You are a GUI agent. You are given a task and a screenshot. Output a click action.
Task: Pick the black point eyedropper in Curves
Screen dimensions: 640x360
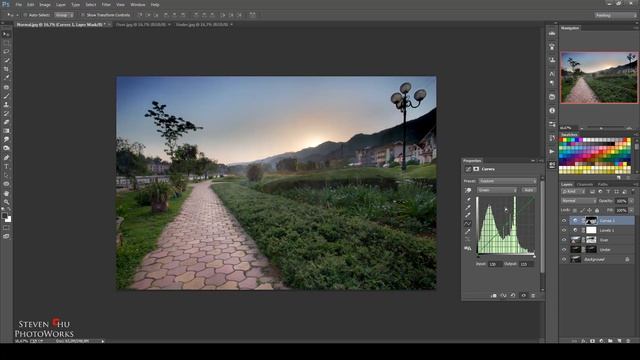tap(468, 199)
